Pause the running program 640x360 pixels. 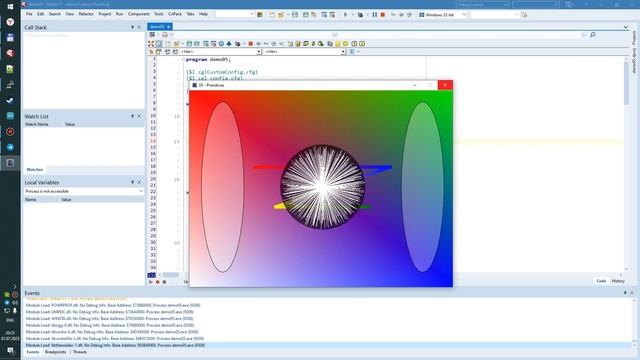coord(374,15)
